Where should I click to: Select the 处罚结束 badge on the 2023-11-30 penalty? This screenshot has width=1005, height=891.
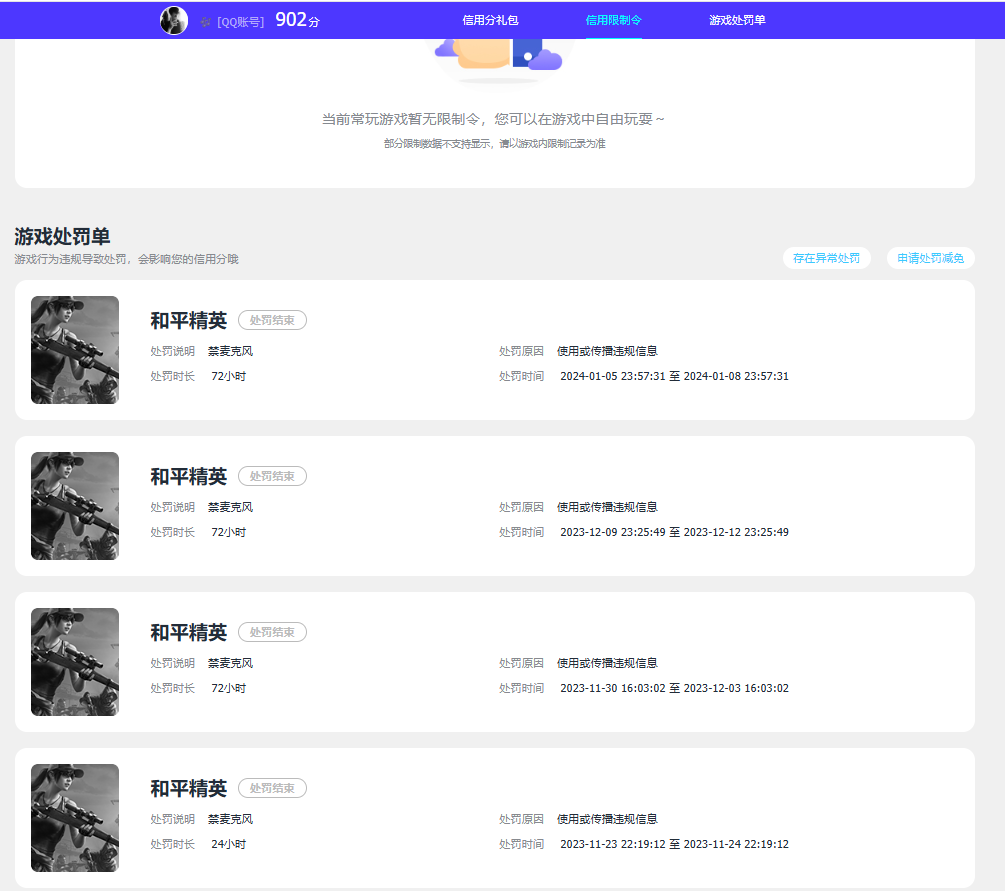272,632
